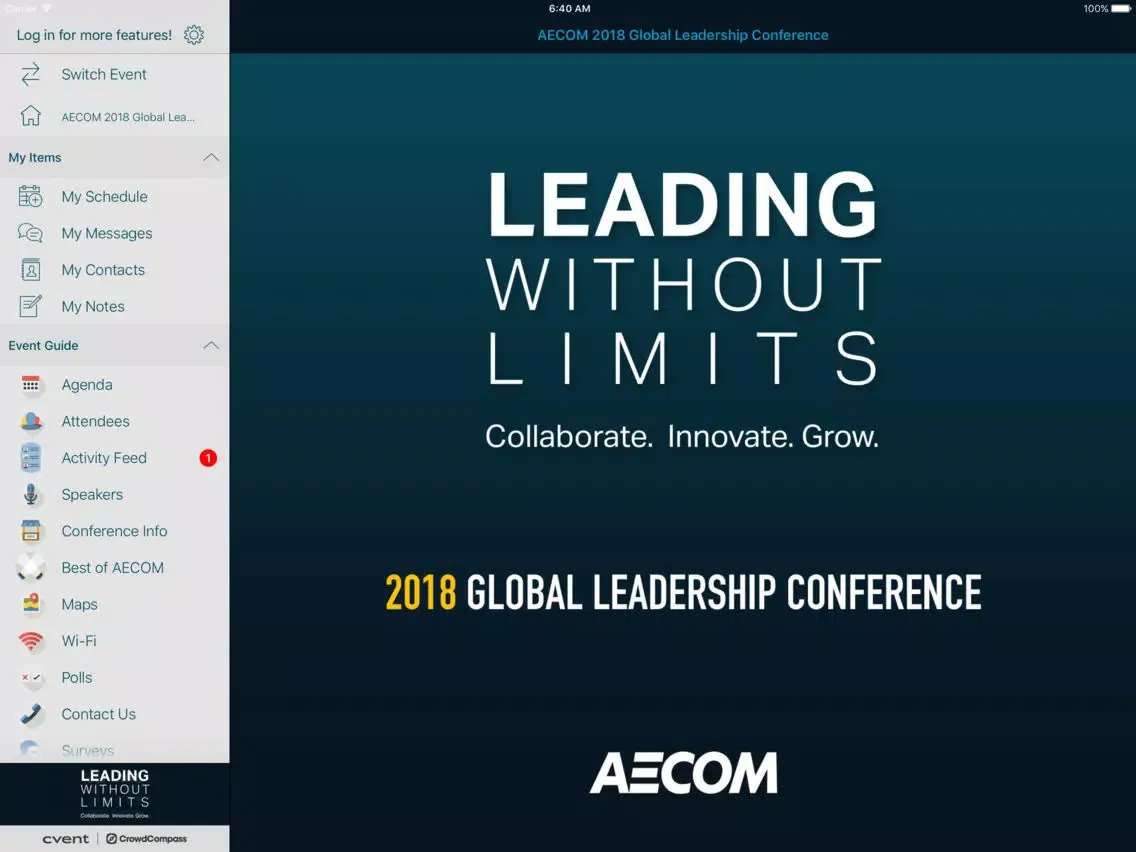This screenshot has width=1136, height=852.
Task: Click the Conference Info icon
Action: [x=30, y=531]
